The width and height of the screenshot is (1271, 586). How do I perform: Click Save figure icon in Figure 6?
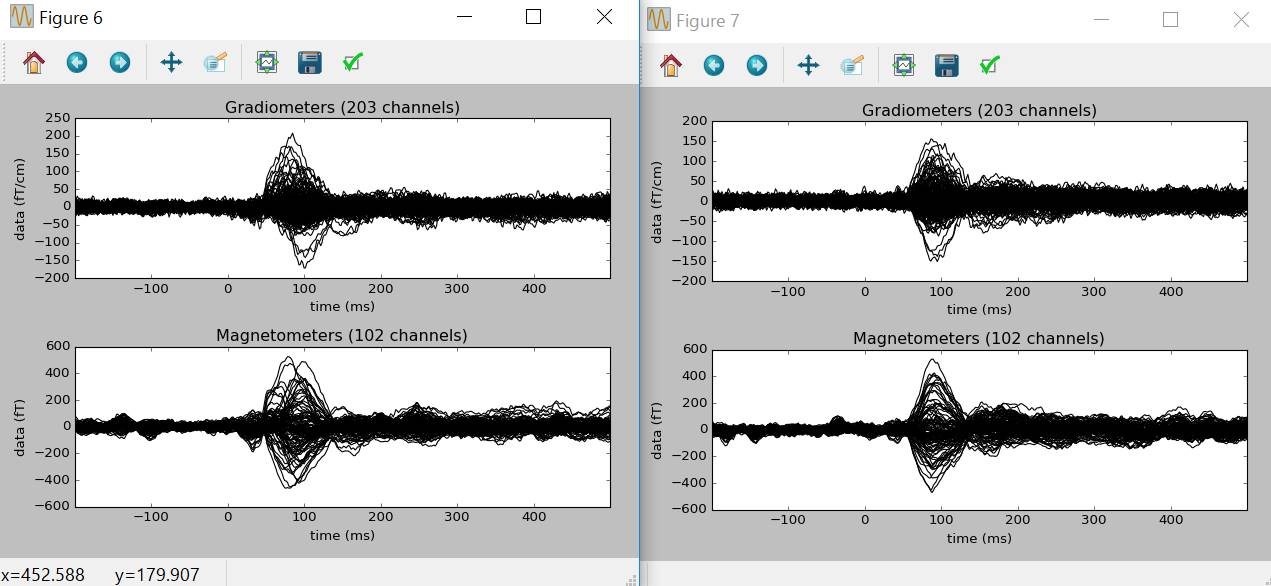pos(310,63)
